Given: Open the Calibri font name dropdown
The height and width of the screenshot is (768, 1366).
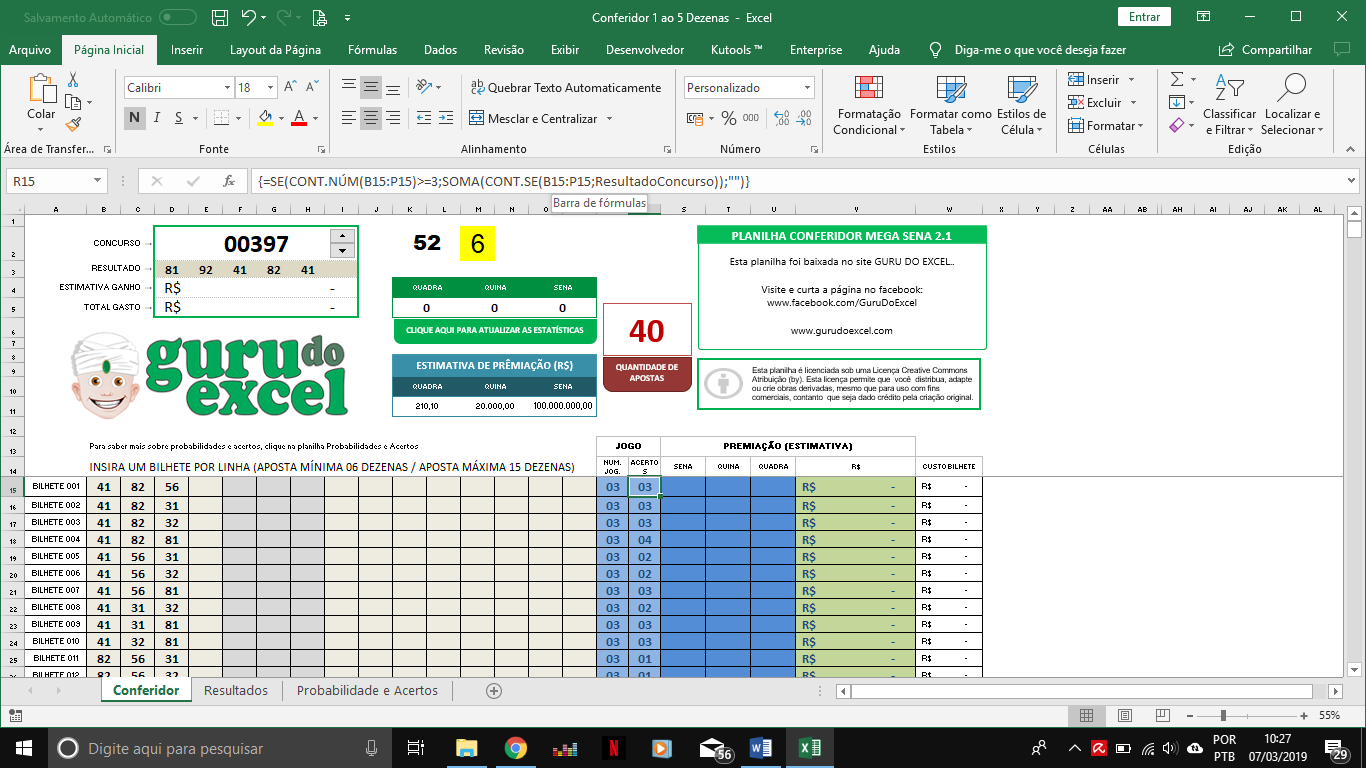Looking at the screenshot, I should tap(227, 88).
